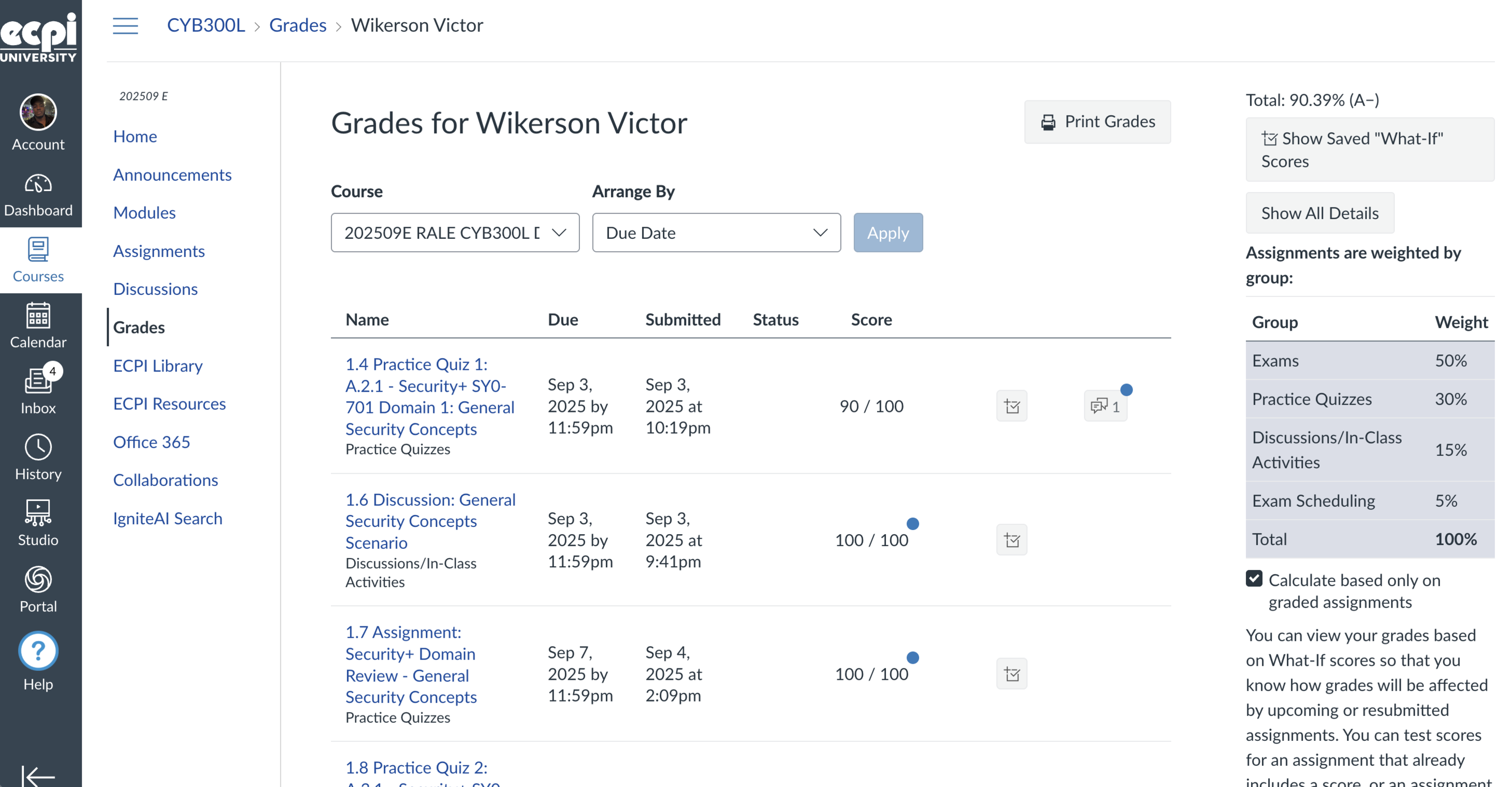The image size is (1512, 787).
Task: Open the Dashboard icon in global navigation
Action: (x=38, y=195)
